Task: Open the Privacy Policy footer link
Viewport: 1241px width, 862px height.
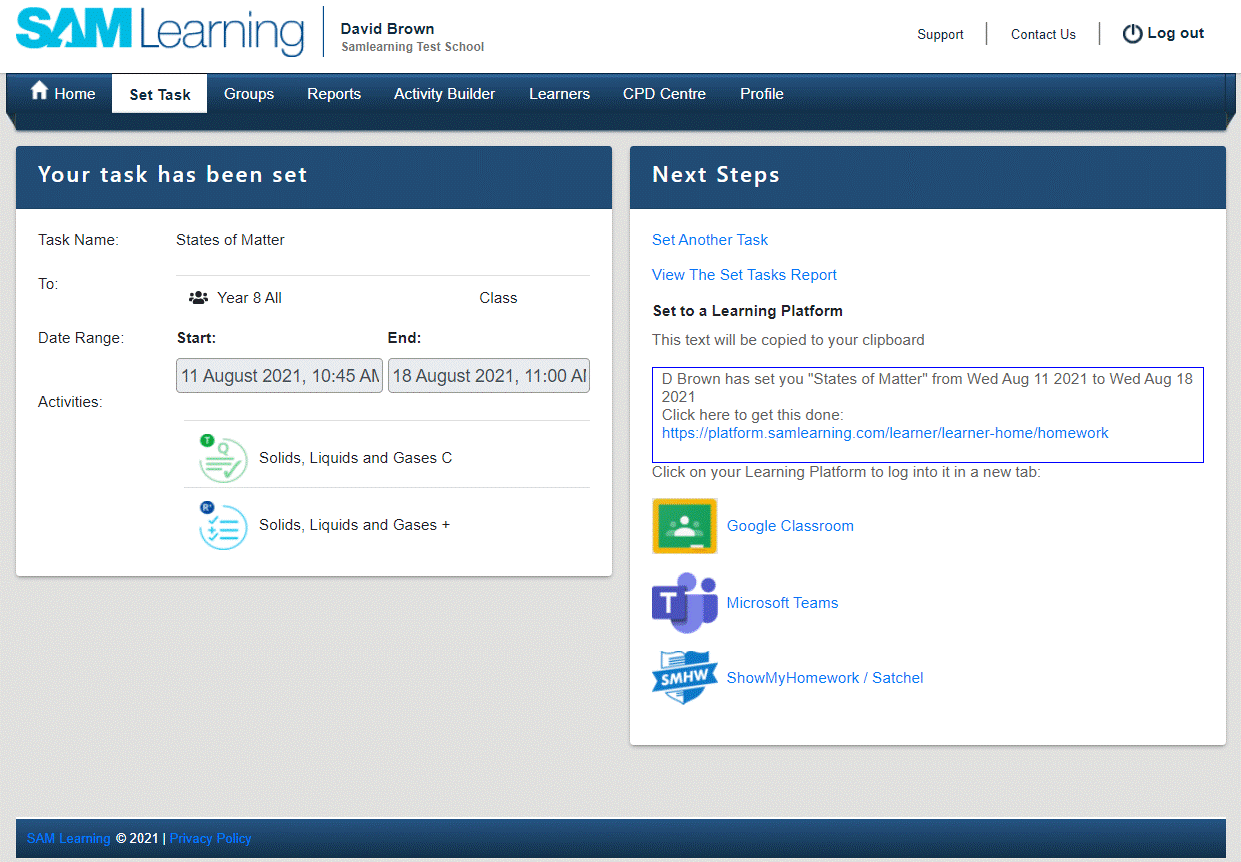Action: [x=211, y=839]
